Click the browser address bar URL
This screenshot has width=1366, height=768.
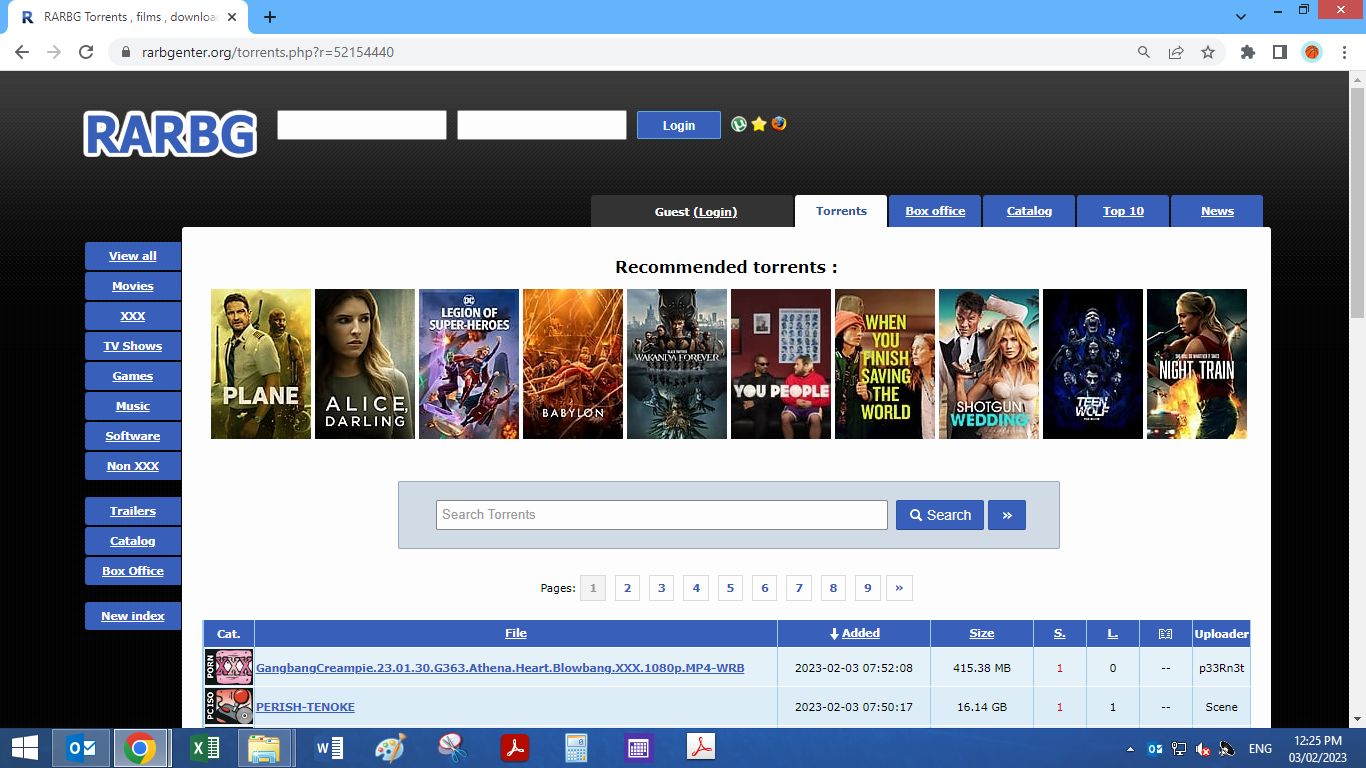point(267,52)
